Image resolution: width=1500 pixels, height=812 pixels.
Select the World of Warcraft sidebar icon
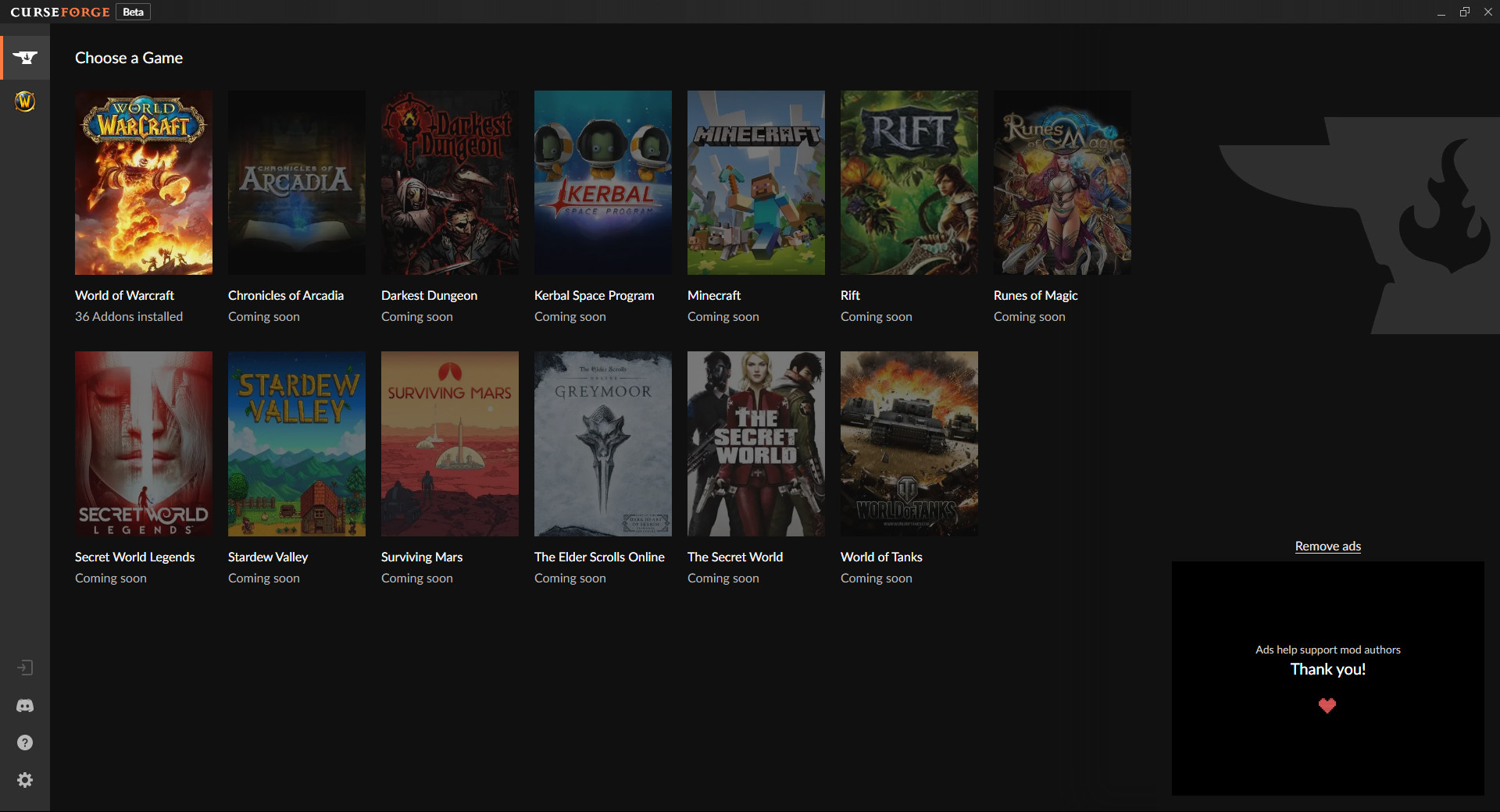[x=25, y=101]
